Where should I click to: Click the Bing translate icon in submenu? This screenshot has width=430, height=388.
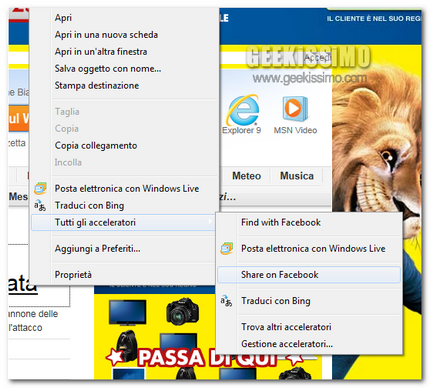point(226,301)
